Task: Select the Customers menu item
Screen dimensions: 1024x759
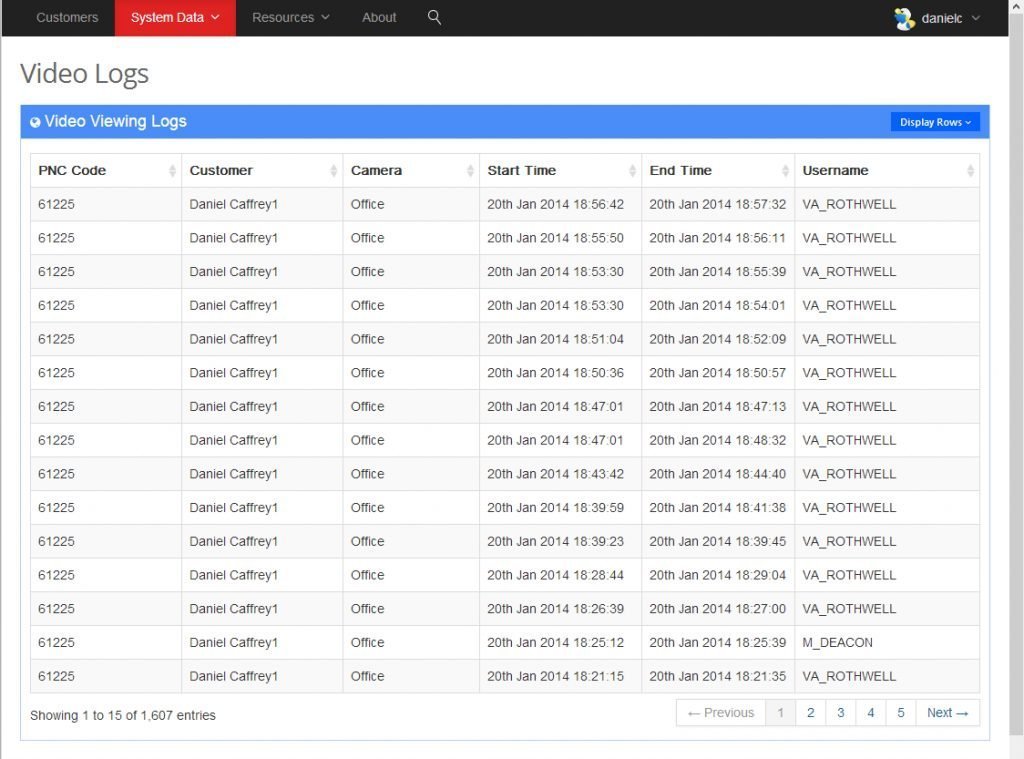Action: pos(67,17)
